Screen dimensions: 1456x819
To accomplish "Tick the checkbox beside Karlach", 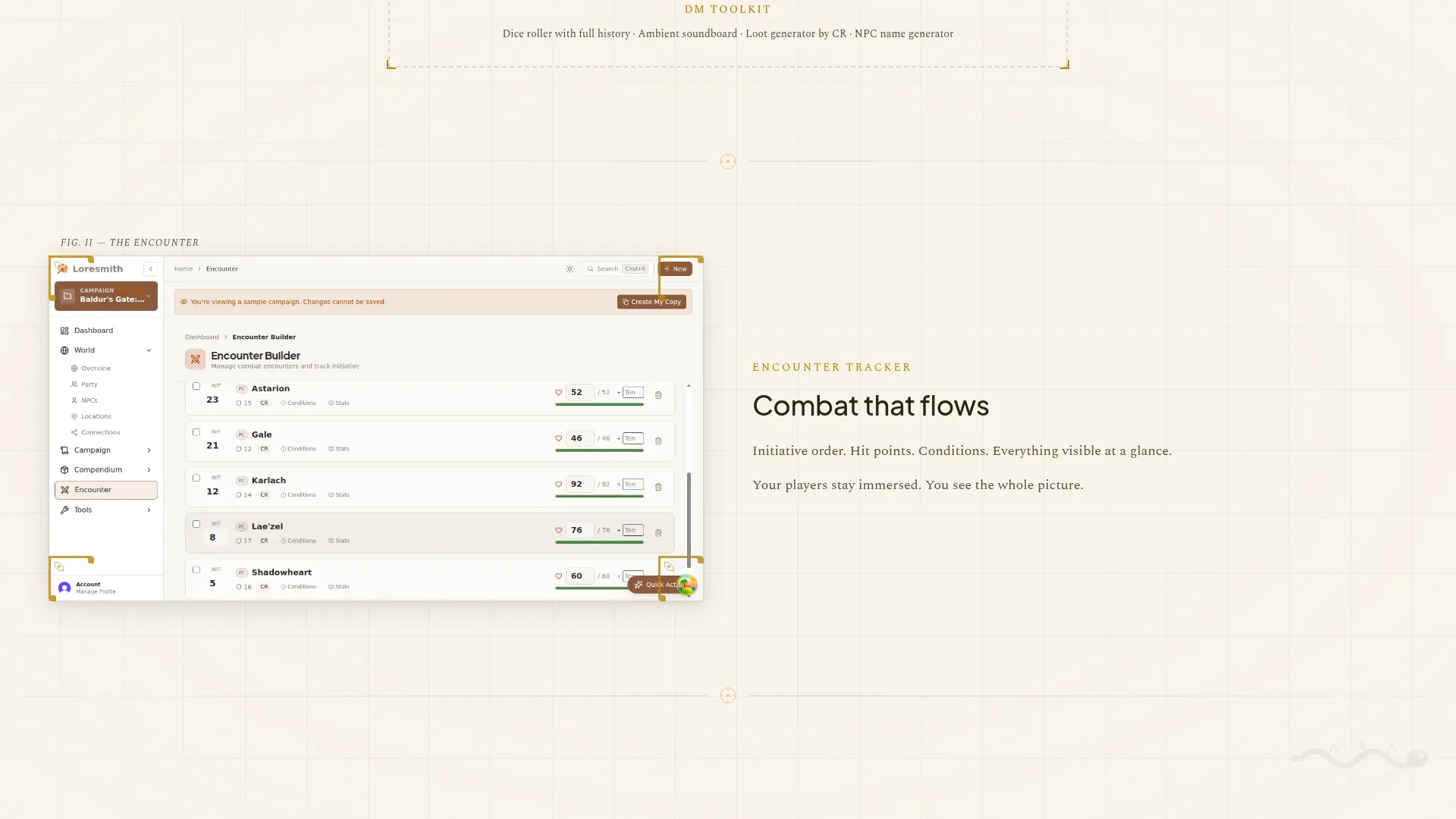I will 196,478.
